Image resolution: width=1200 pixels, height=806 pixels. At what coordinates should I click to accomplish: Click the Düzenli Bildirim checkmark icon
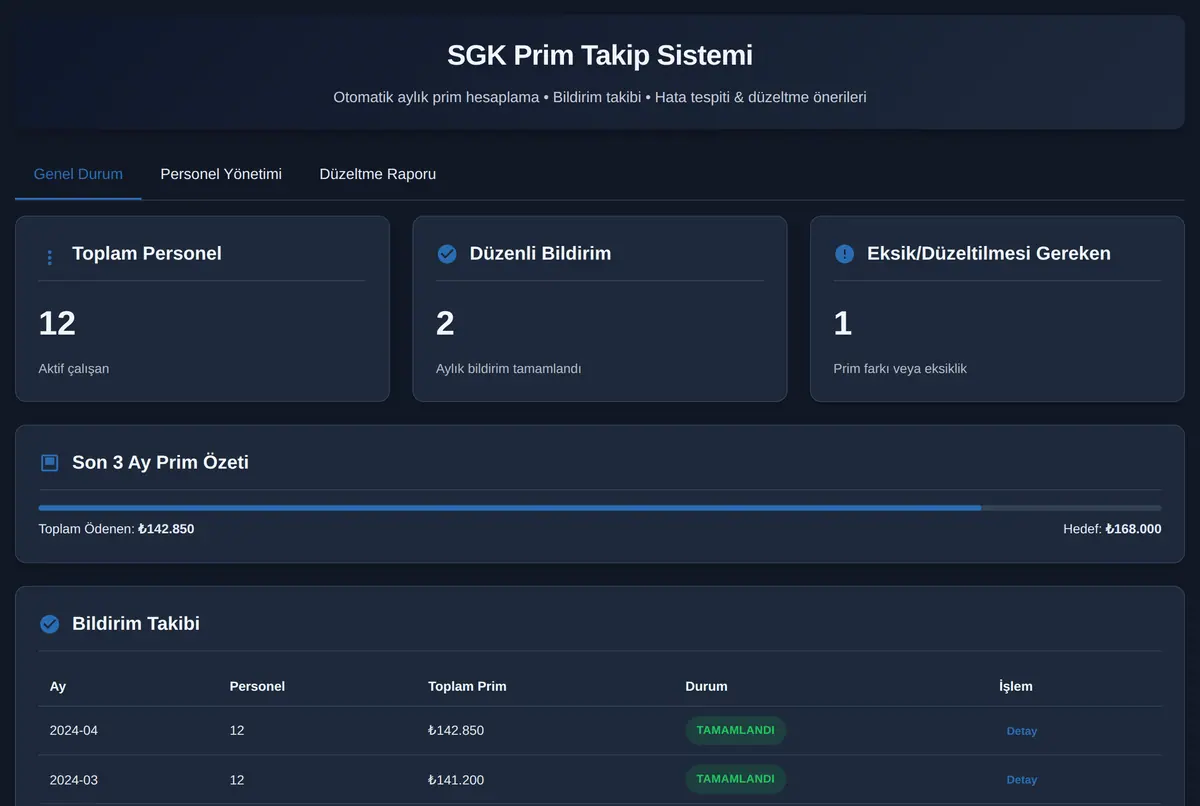click(447, 254)
